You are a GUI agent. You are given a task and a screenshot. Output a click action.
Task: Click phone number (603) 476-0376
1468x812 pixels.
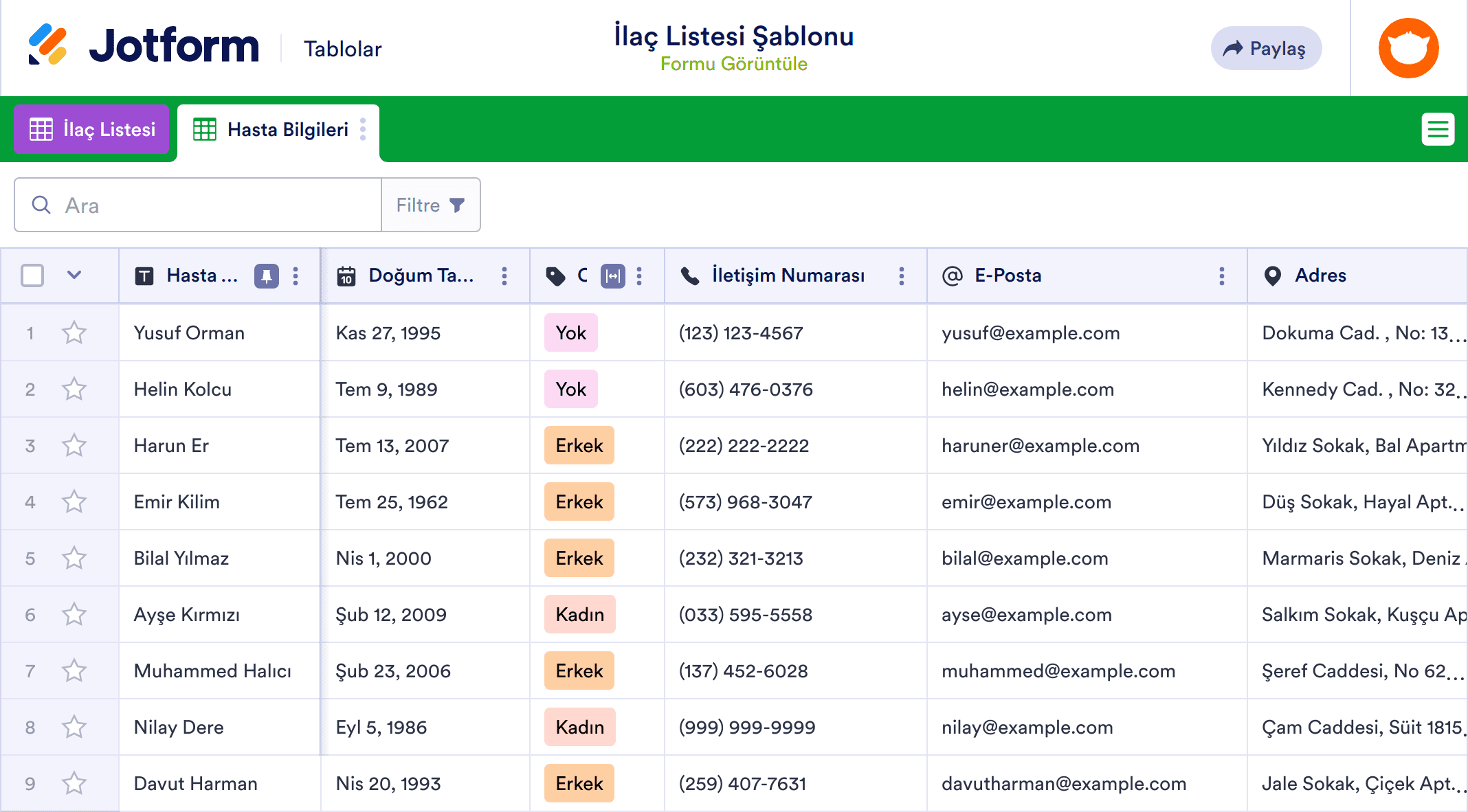pyautogui.click(x=746, y=390)
